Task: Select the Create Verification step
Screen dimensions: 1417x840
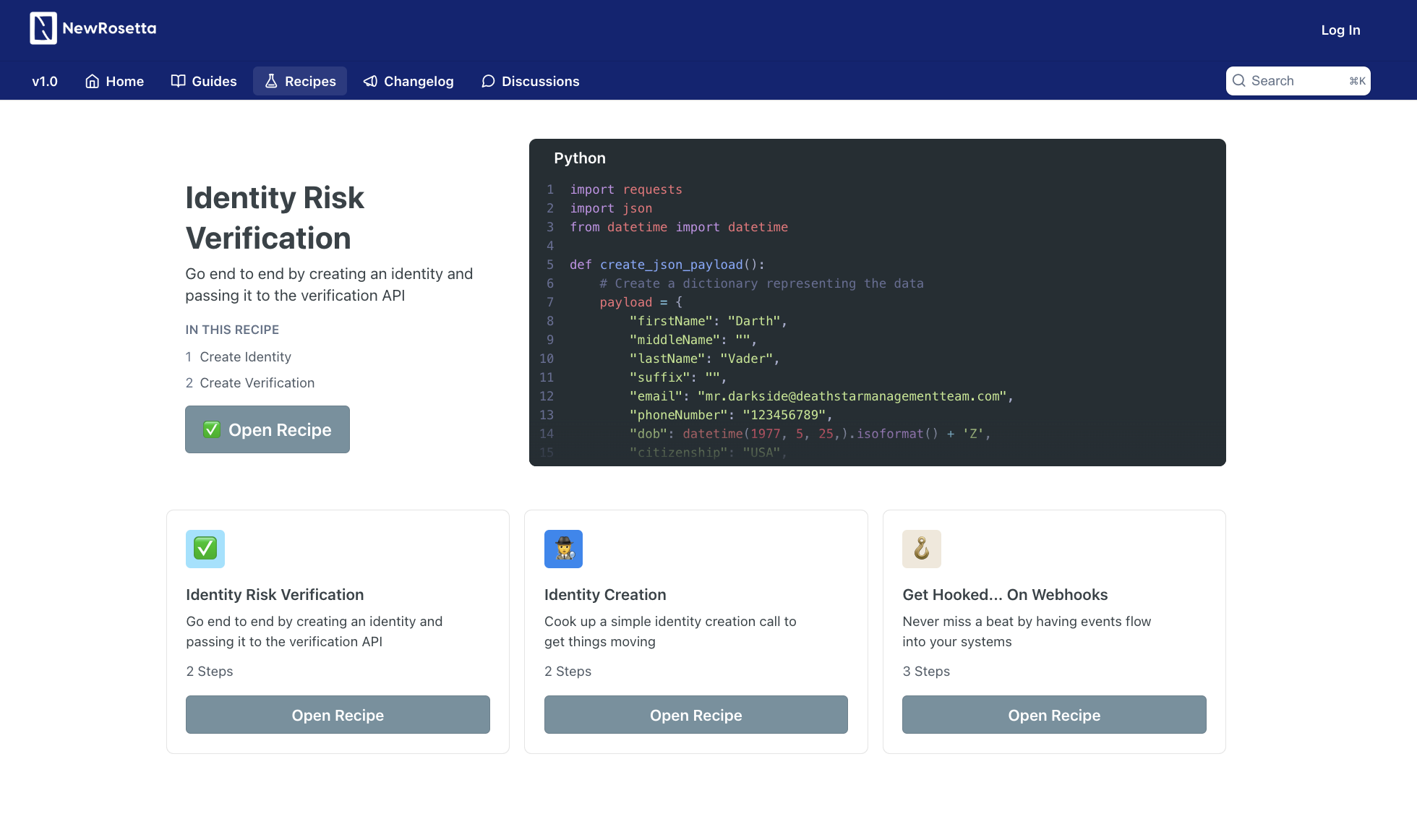Action: (x=257, y=383)
